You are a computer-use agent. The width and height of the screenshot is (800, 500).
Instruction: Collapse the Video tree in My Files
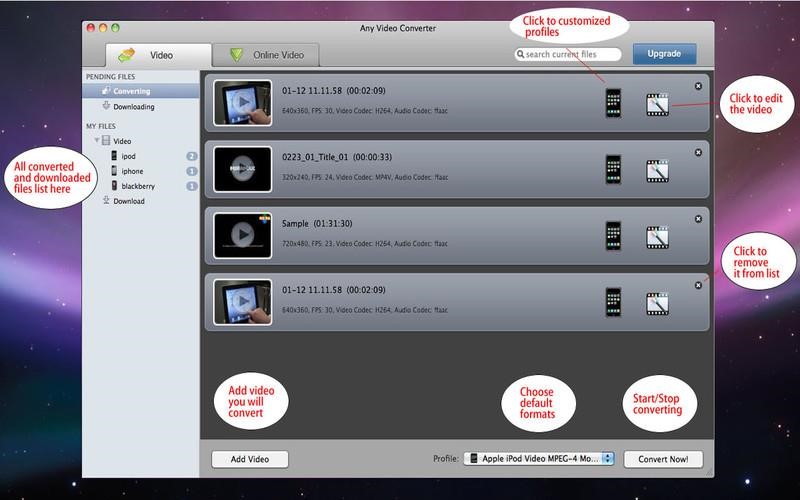pos(97,141)
